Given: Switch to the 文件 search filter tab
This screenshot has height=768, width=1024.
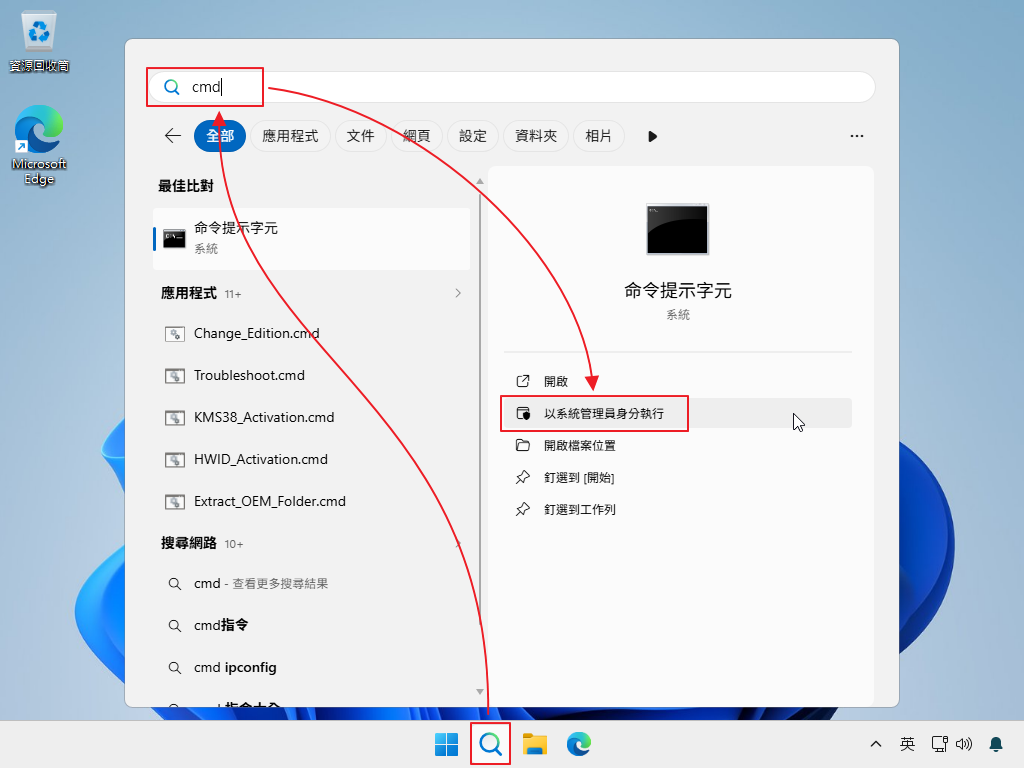Looking at the screenshot, I should click(360, 136).
